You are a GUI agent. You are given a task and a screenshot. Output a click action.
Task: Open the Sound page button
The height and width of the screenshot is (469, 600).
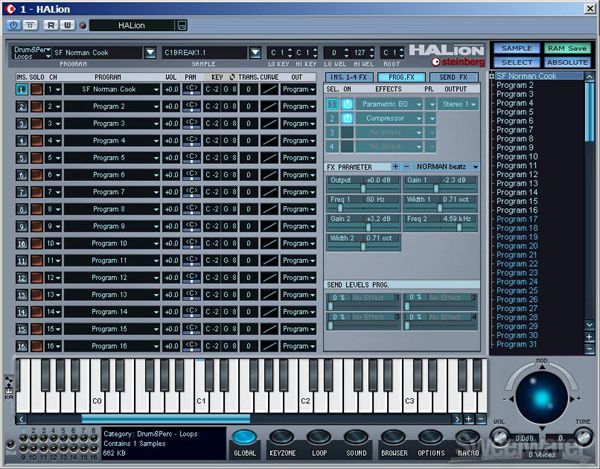(x=356, y=441)
